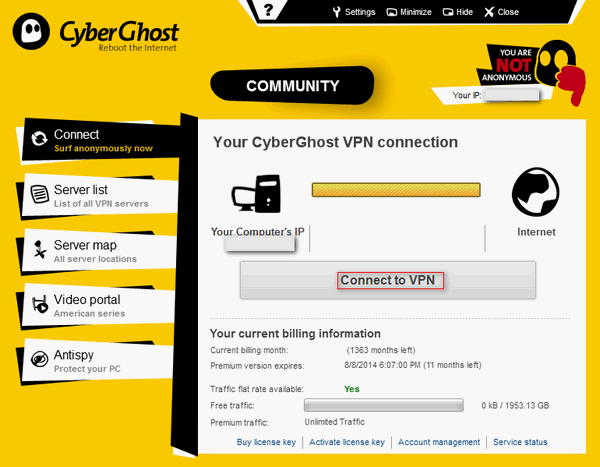The height and width of the screenshot is (467, 600).
Task: Click the computer tower icon
Action: click(256, 193)
